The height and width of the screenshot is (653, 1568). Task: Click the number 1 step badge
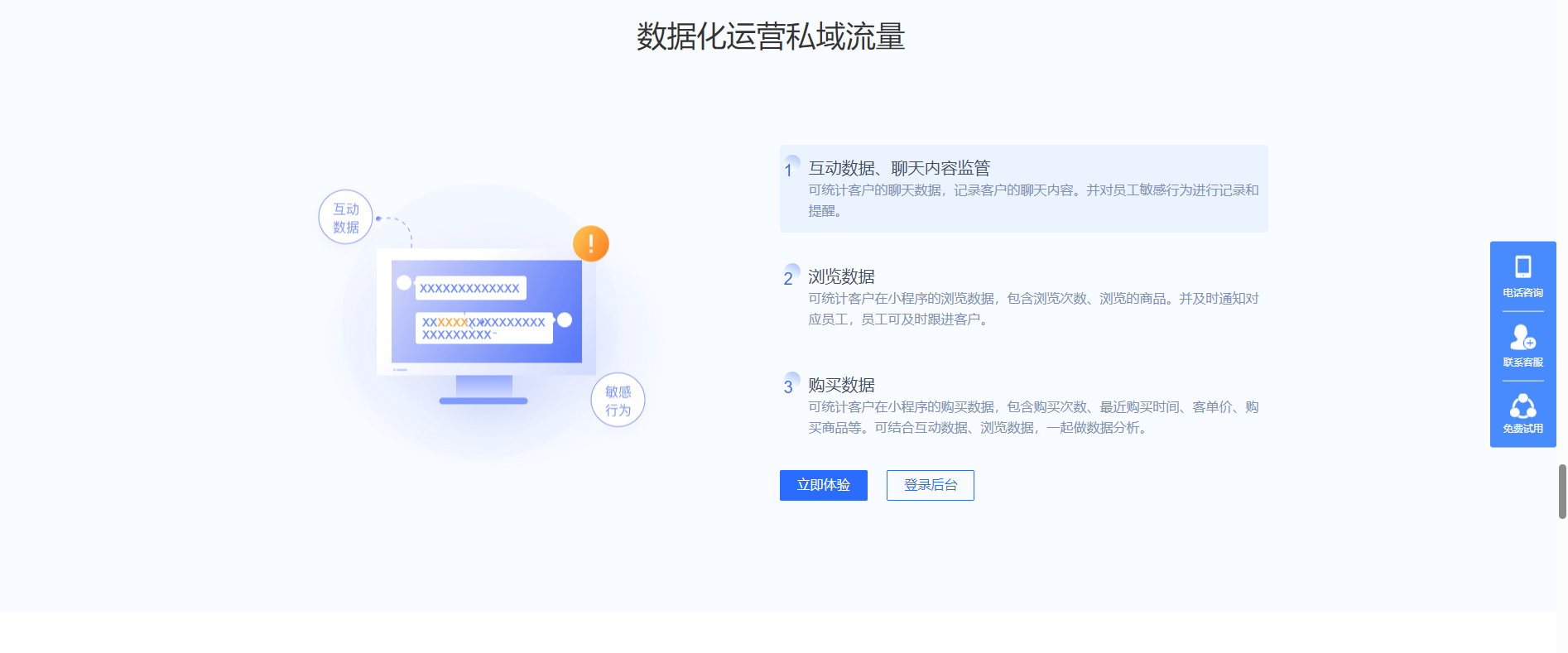click(790, 169)
